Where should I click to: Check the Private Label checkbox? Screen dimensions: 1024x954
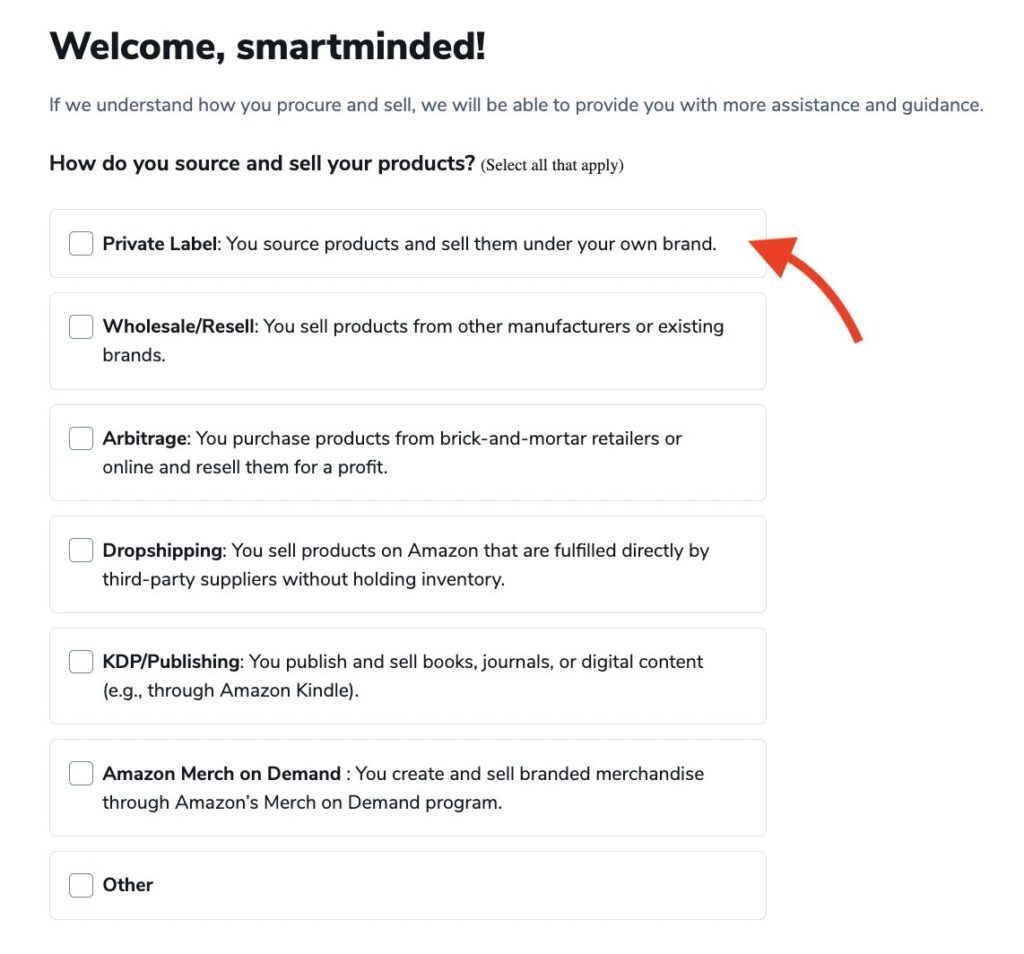[x=81, y=243]
